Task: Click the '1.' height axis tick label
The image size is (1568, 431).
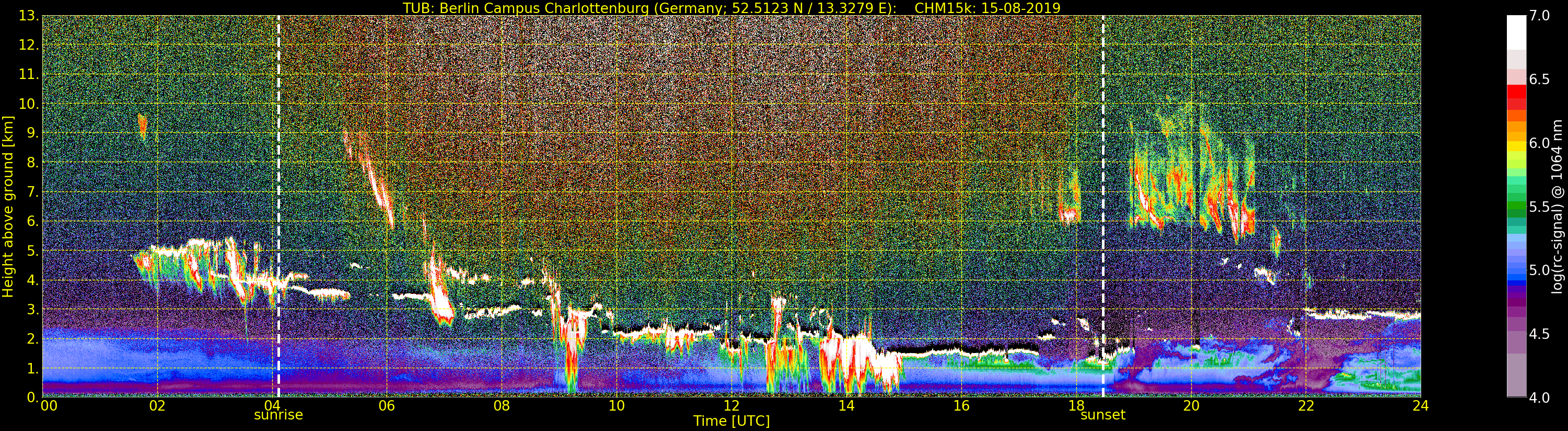Action: coord(32,368)
